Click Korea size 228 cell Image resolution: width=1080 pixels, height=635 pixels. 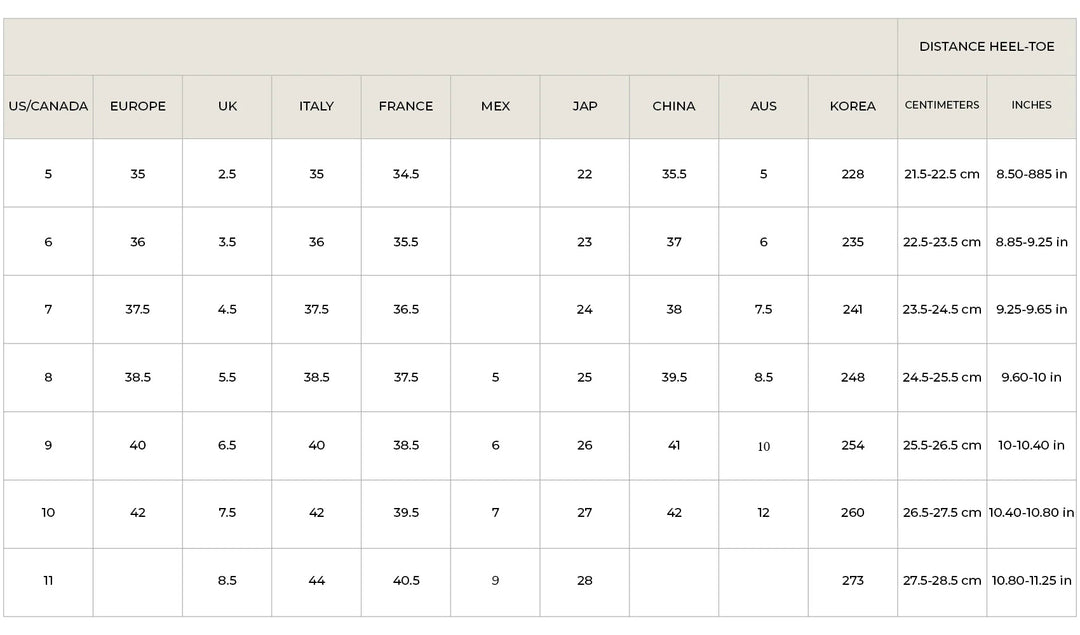click(x=853, y=174)
